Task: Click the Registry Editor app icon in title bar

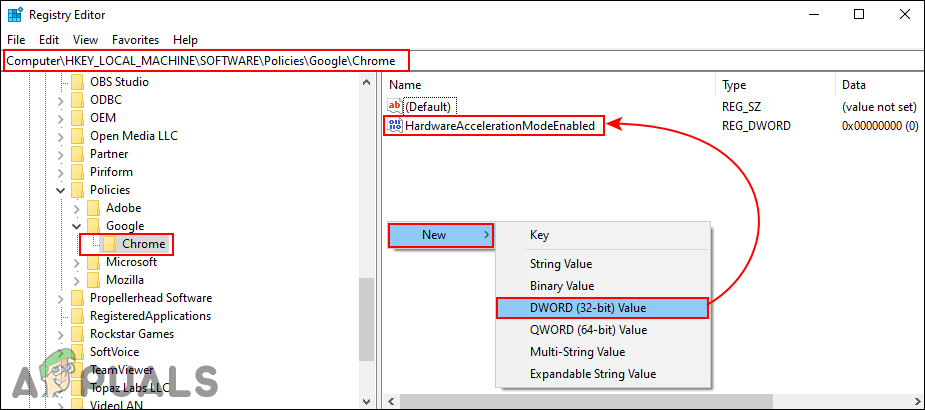Action: [x=17, y=15]
